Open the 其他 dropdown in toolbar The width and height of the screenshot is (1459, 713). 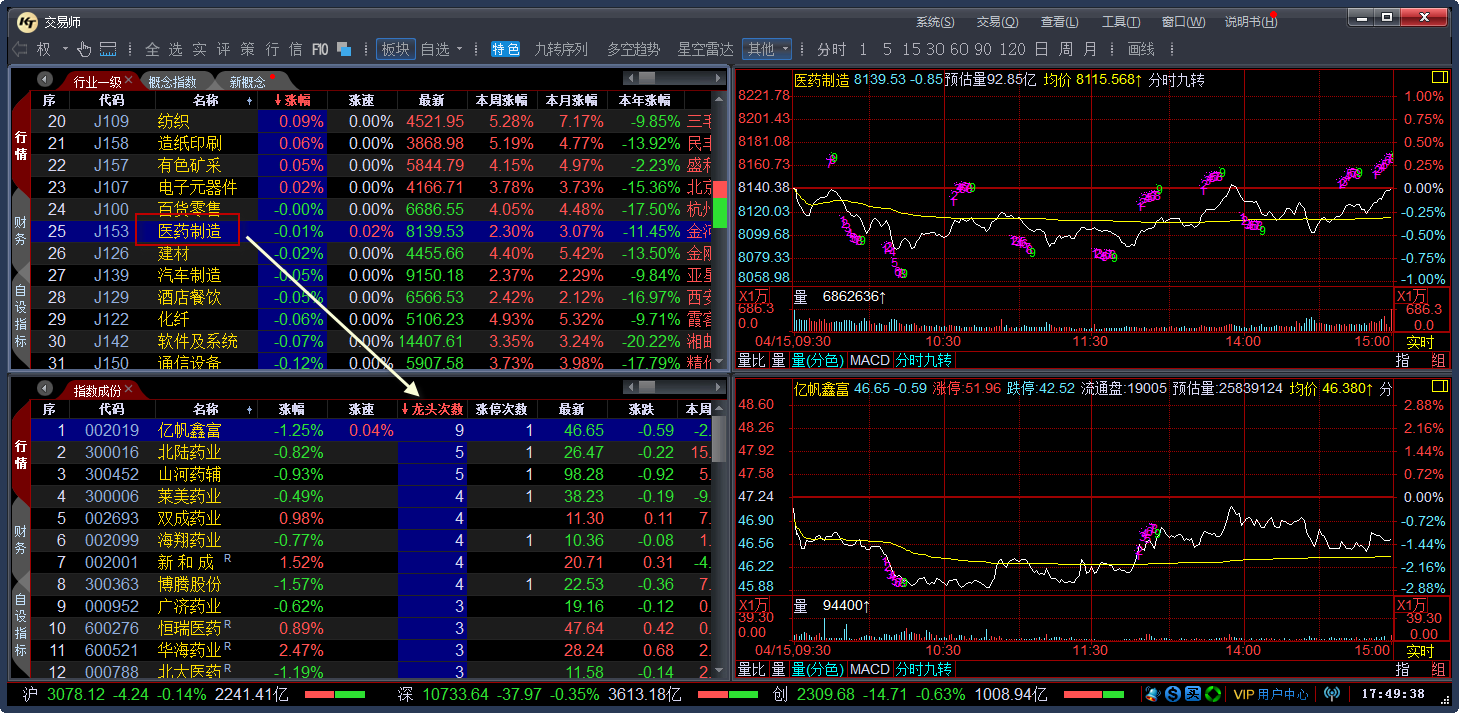click(767, 49)
